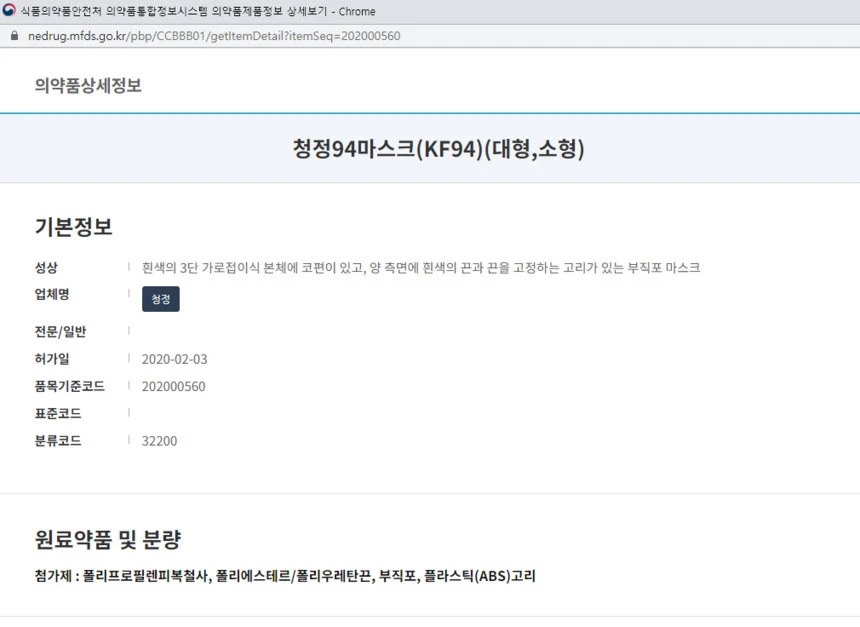The height and width of the screenshot is (627, 860).
Task: Click the item code value 202000560
Action: tap(174, 386)
